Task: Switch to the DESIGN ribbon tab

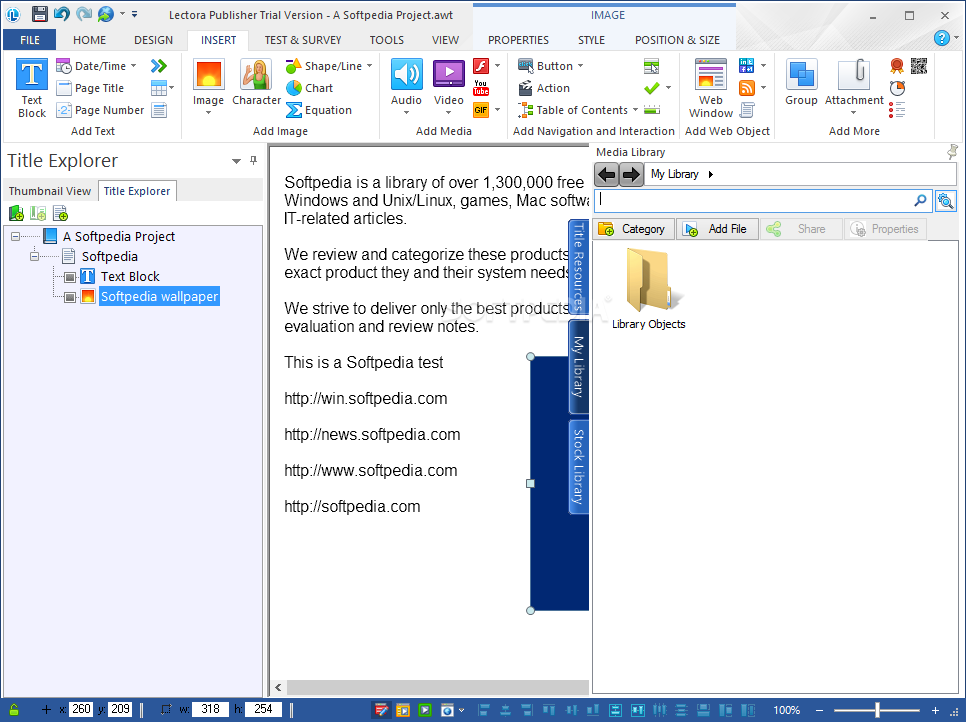Action: [153, 40]
